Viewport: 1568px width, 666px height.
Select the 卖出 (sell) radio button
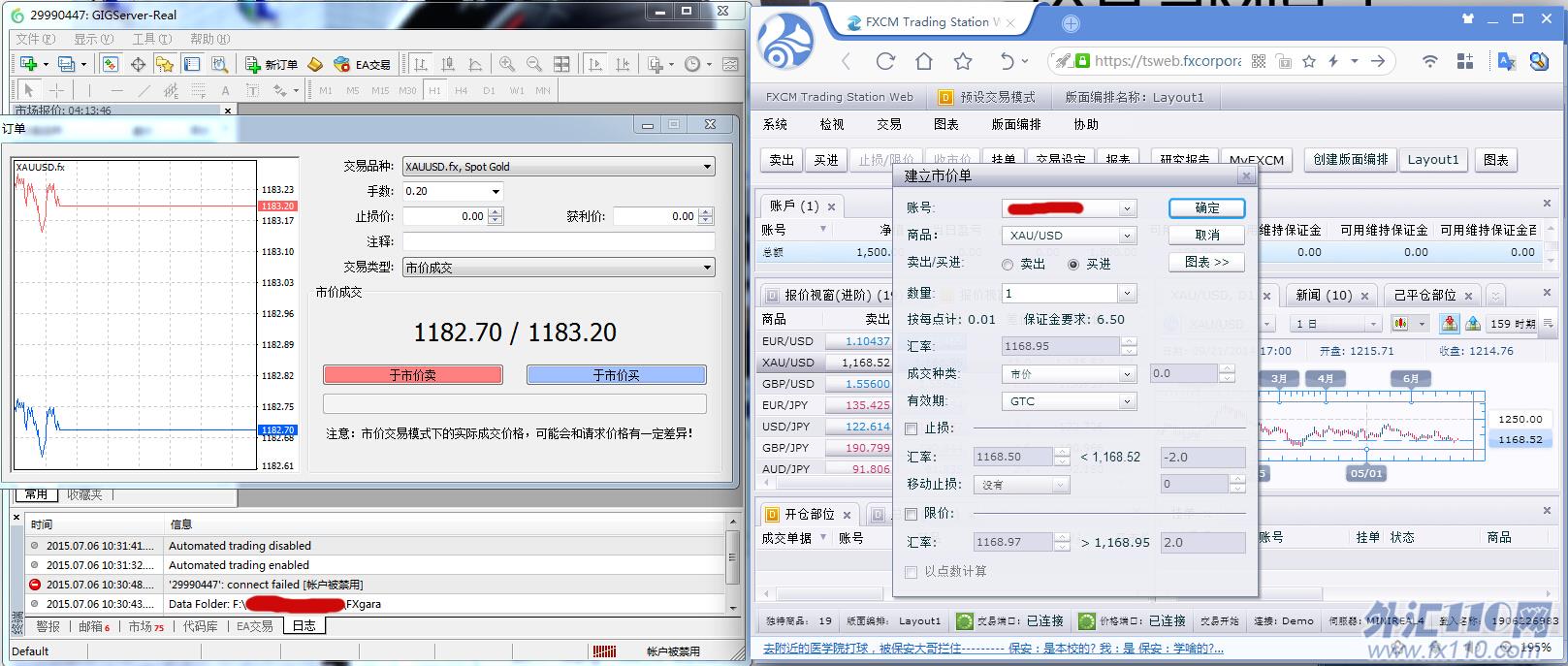coord(1008,265)
